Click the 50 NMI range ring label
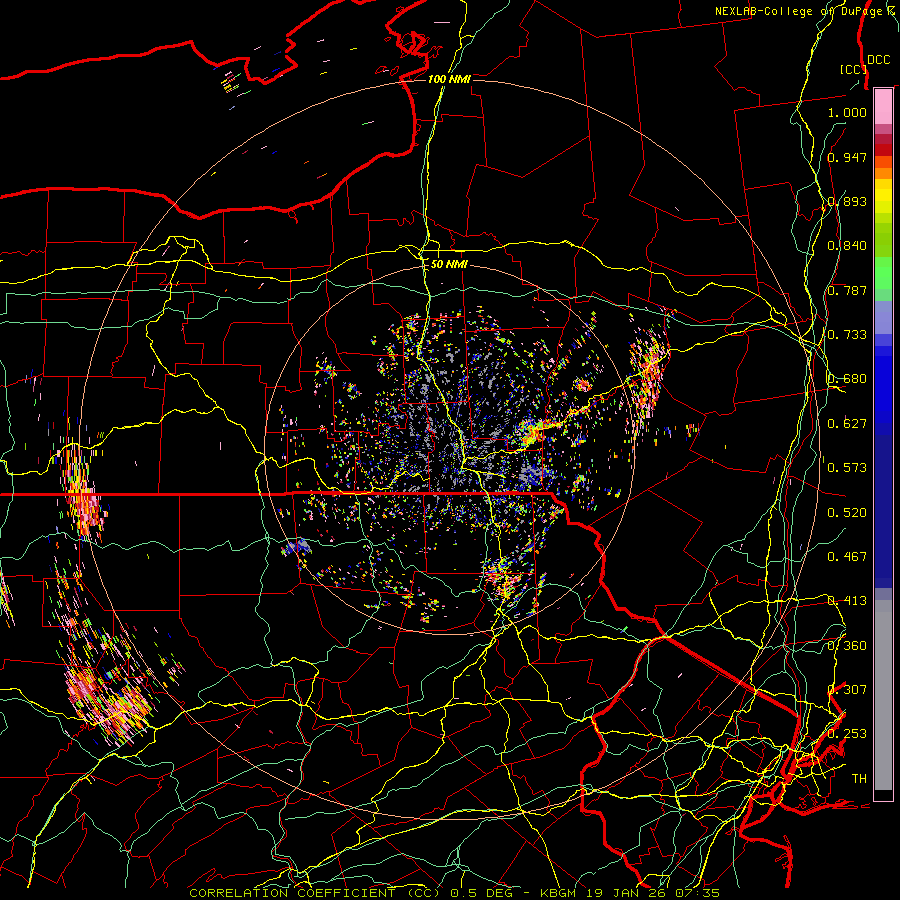 coord(449,264)
